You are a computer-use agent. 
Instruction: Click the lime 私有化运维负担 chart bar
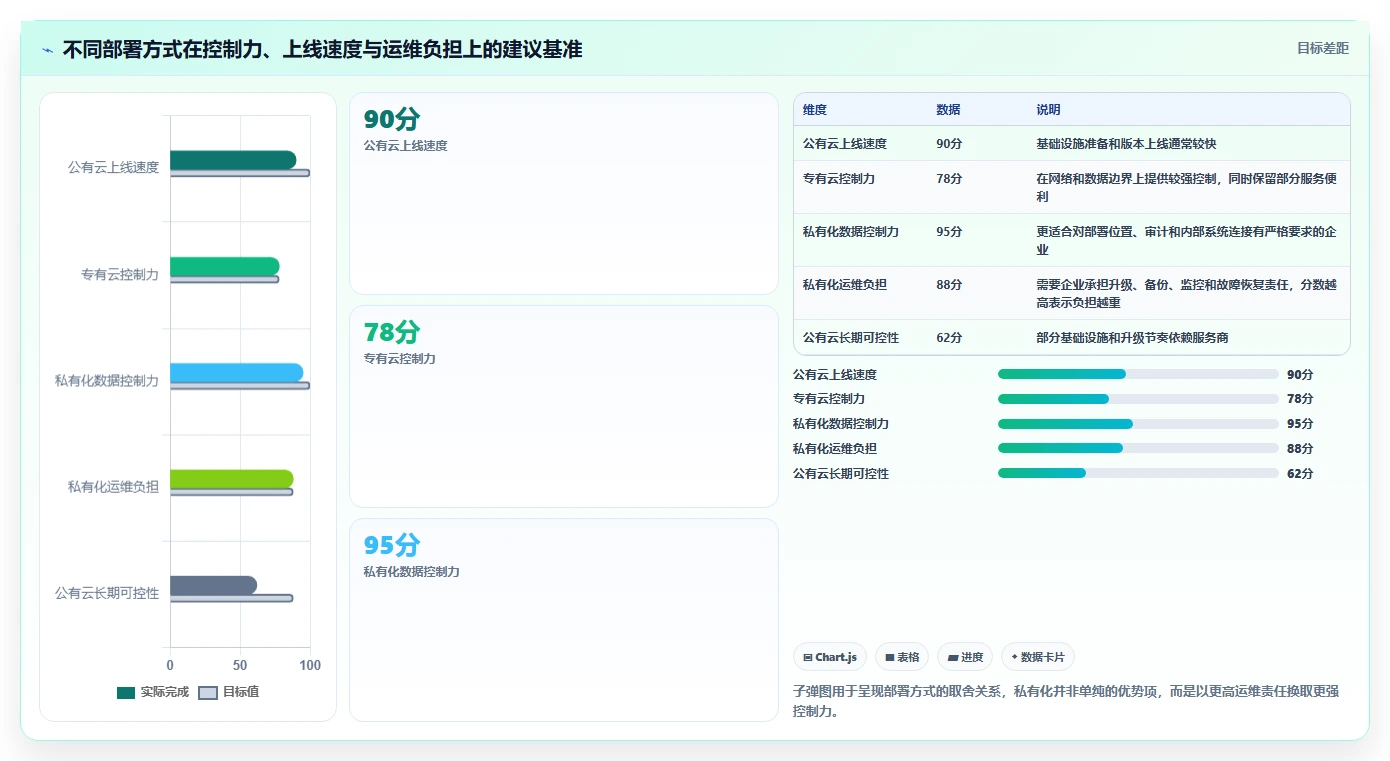232,479
